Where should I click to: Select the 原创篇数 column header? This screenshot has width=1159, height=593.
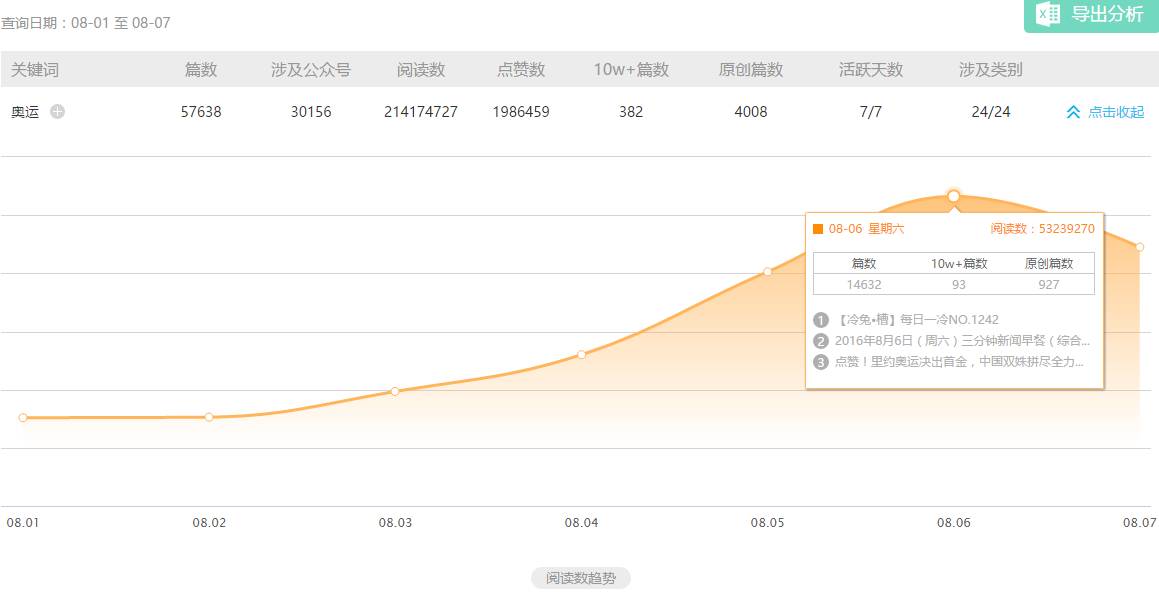(x=751, y=70)
